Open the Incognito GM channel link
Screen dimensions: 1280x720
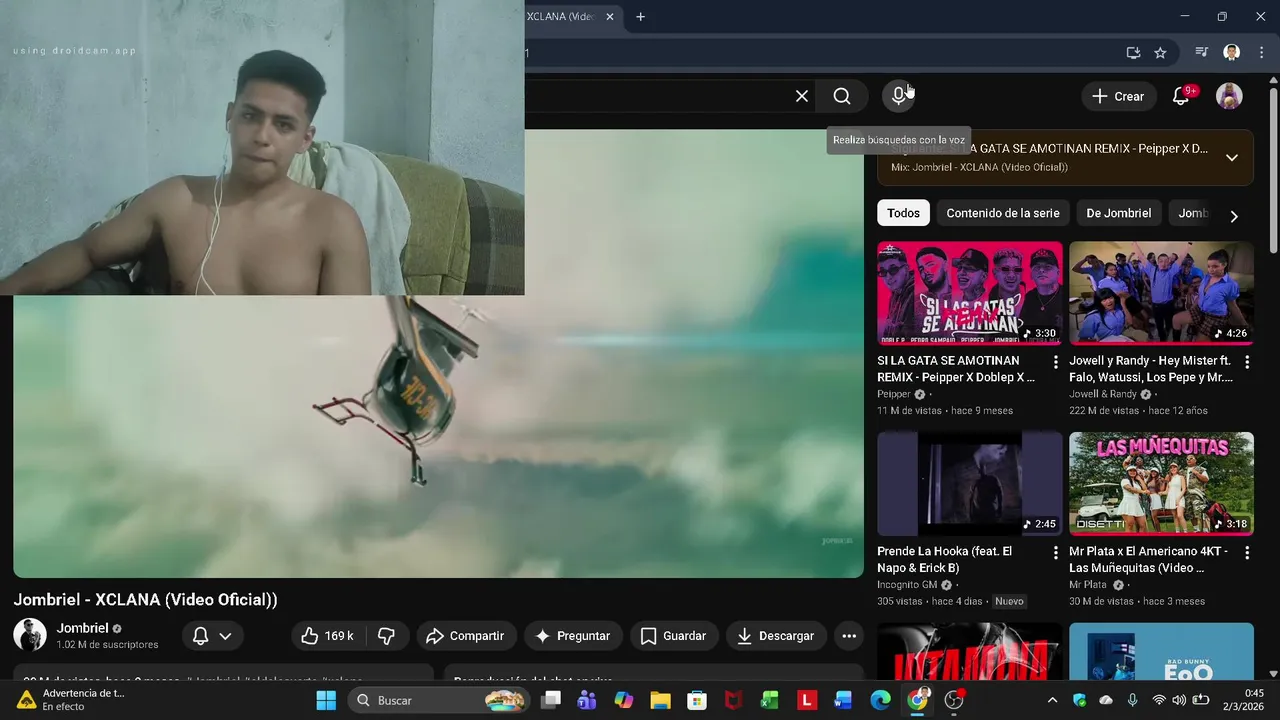click(x=907, y=585)
